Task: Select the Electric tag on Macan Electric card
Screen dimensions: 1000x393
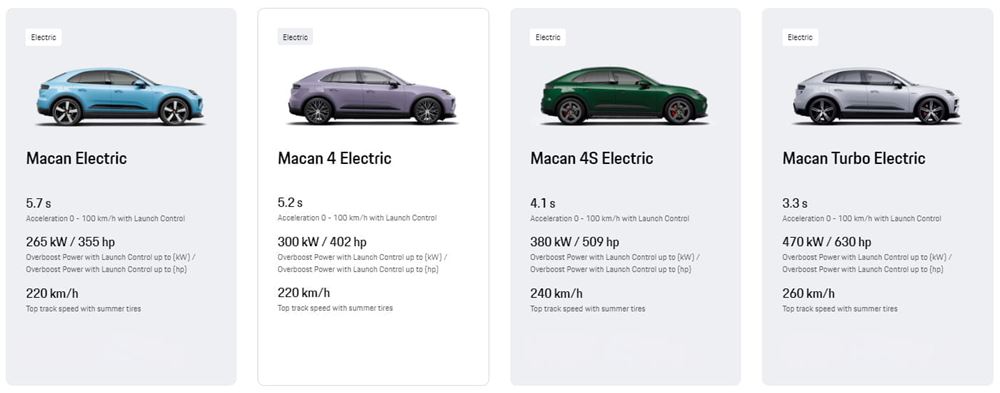Action: tap(43, 37)
